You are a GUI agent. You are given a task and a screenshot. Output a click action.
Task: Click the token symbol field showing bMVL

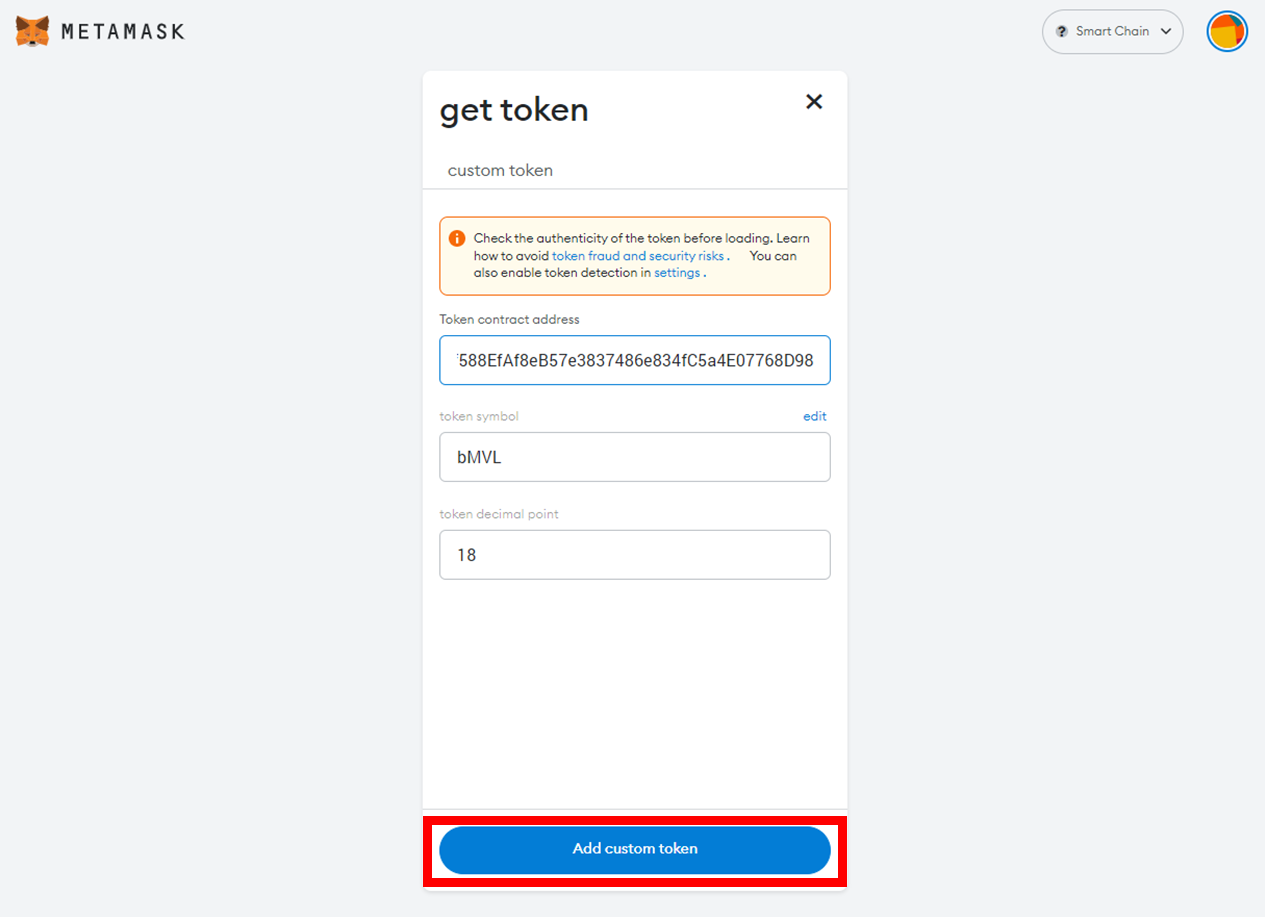tap(635, 457)
